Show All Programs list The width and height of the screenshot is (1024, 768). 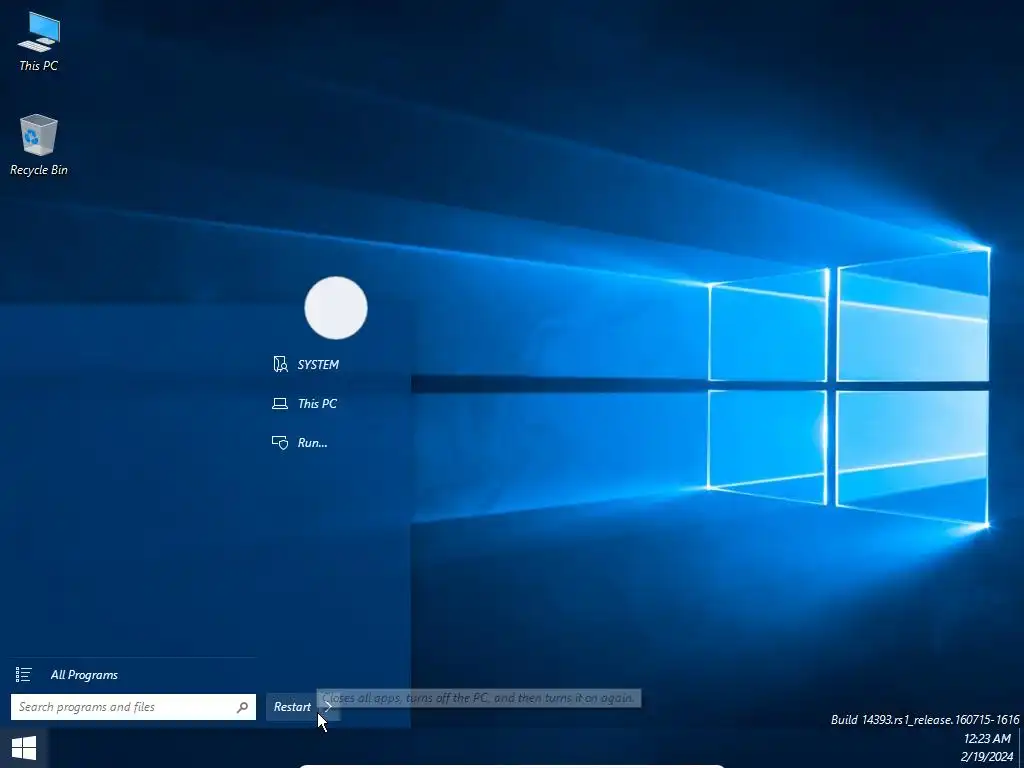coord(84,675)
